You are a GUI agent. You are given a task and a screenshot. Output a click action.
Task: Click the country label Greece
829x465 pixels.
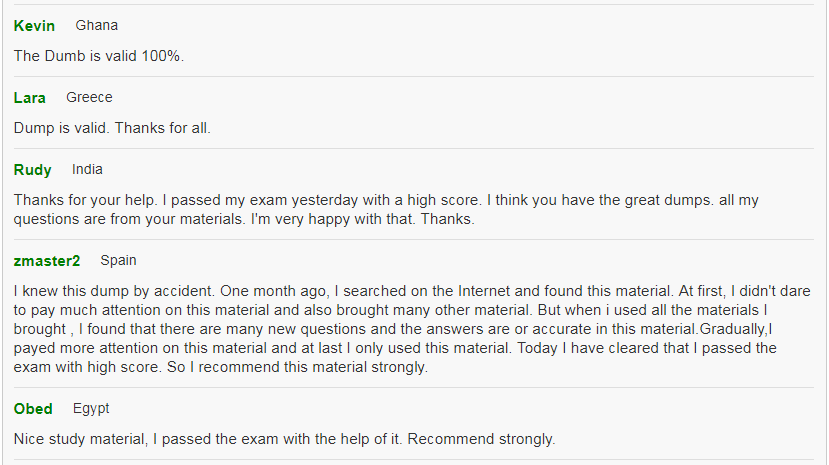pos(89,97)
